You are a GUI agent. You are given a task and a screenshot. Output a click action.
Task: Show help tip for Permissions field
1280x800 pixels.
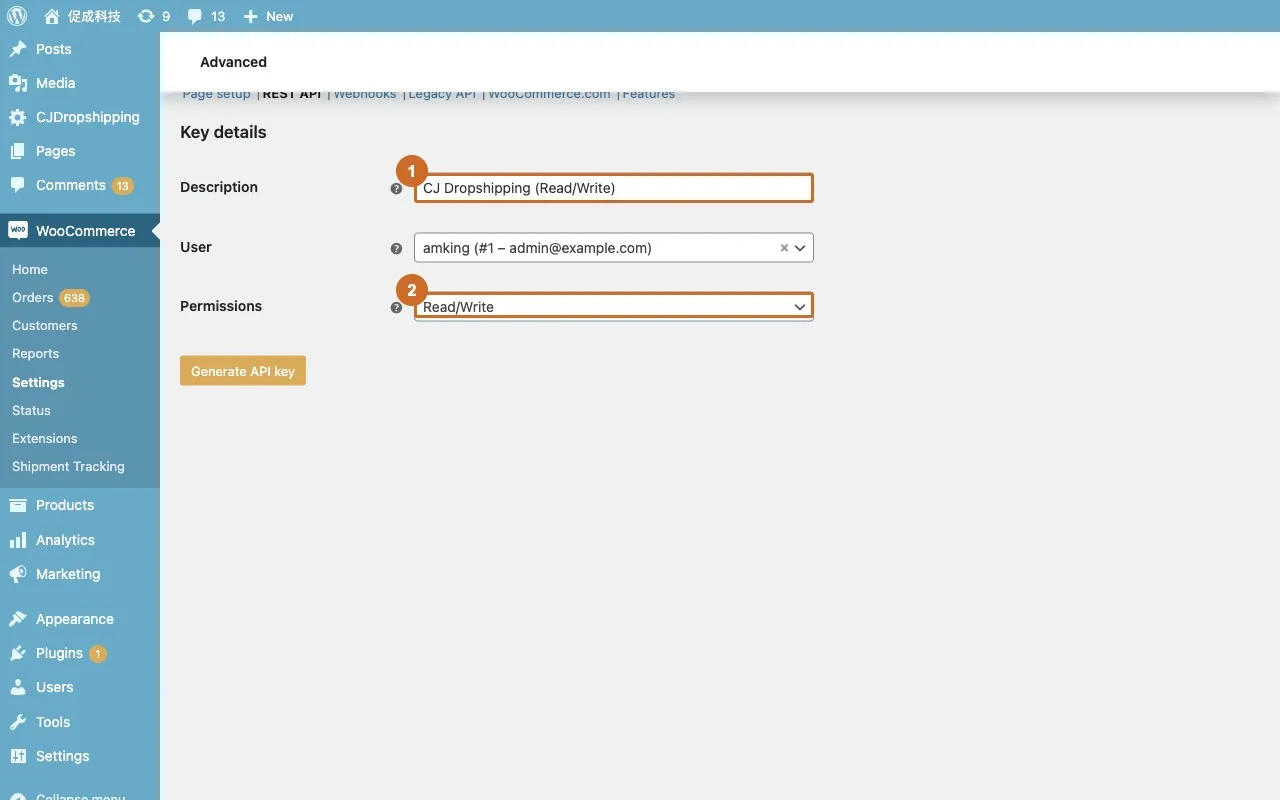click(396, 307)
